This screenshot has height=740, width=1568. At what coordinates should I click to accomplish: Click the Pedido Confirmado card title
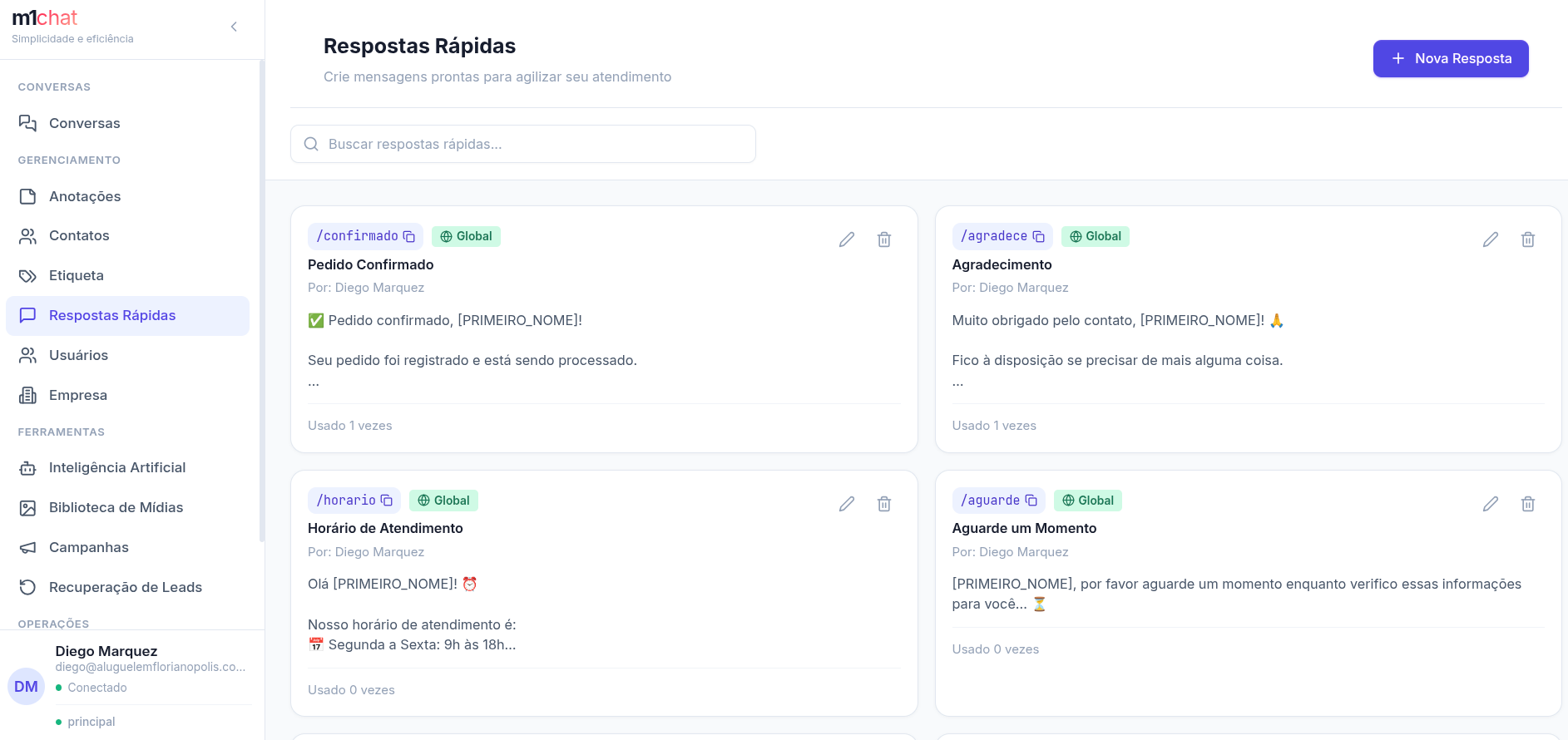pyautogui.click(x=371, y=264)
